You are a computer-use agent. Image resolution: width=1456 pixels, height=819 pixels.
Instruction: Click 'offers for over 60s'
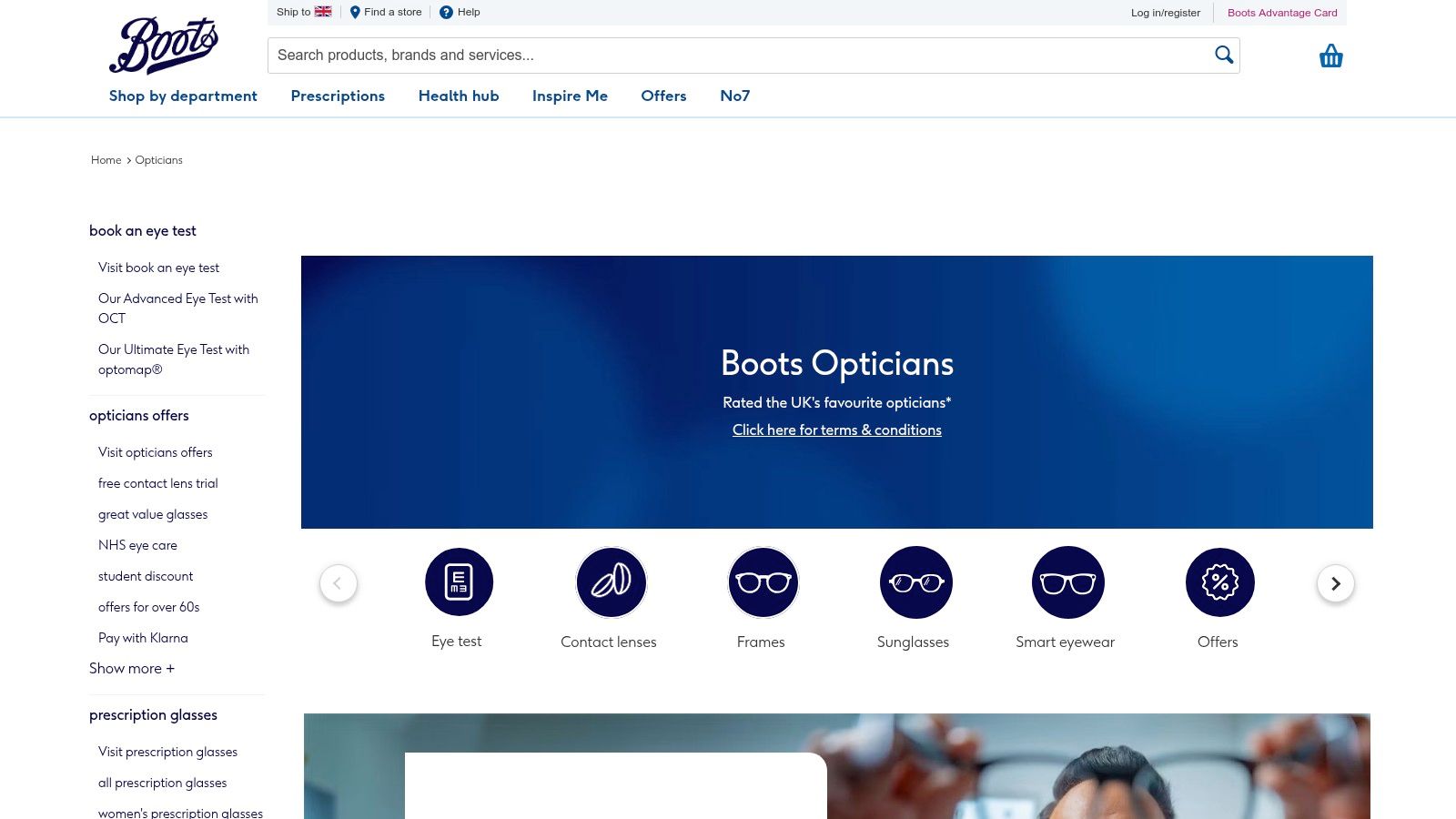(148, 607)
